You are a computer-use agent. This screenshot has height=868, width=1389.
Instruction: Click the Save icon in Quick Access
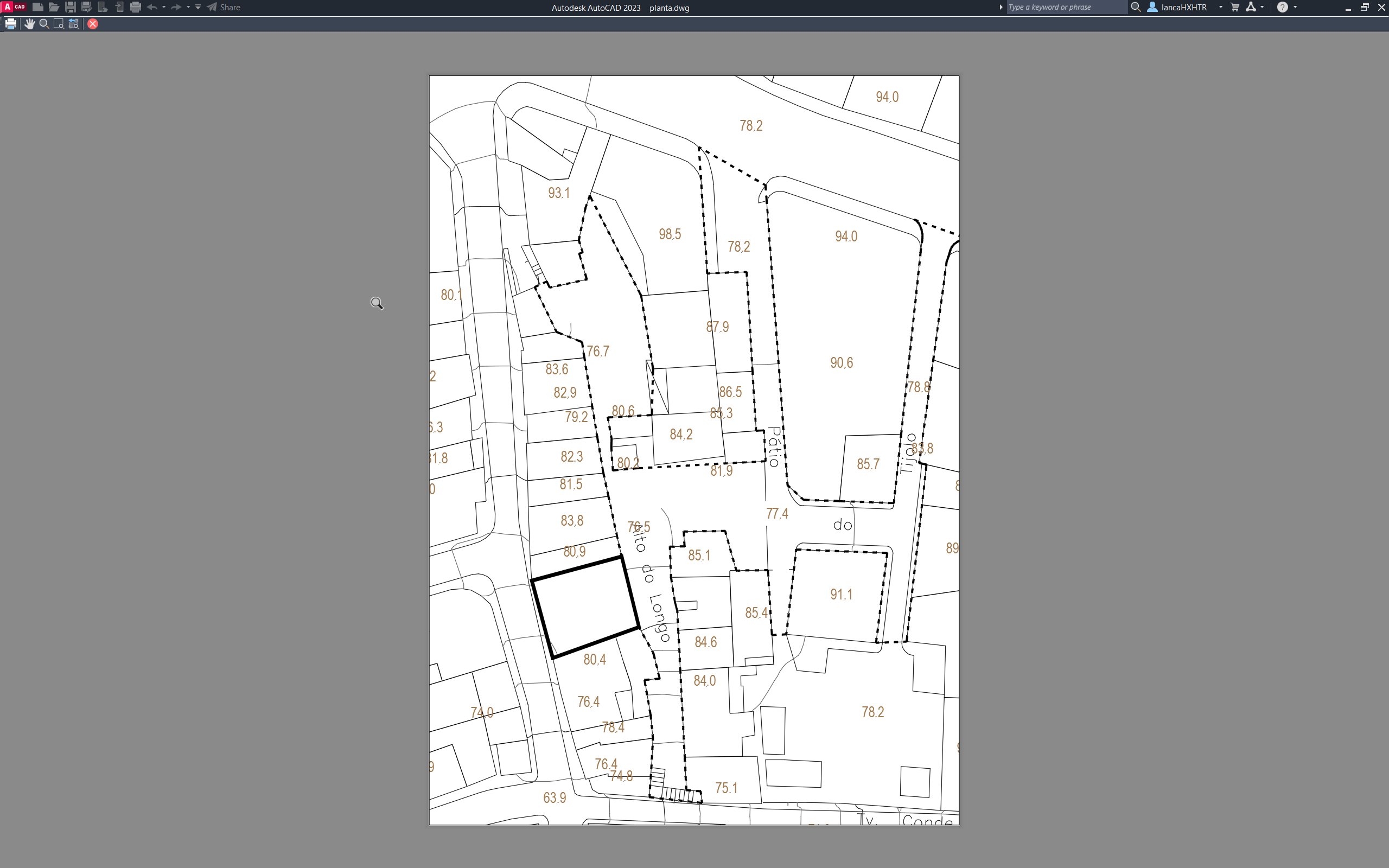(x=71, y=8)
